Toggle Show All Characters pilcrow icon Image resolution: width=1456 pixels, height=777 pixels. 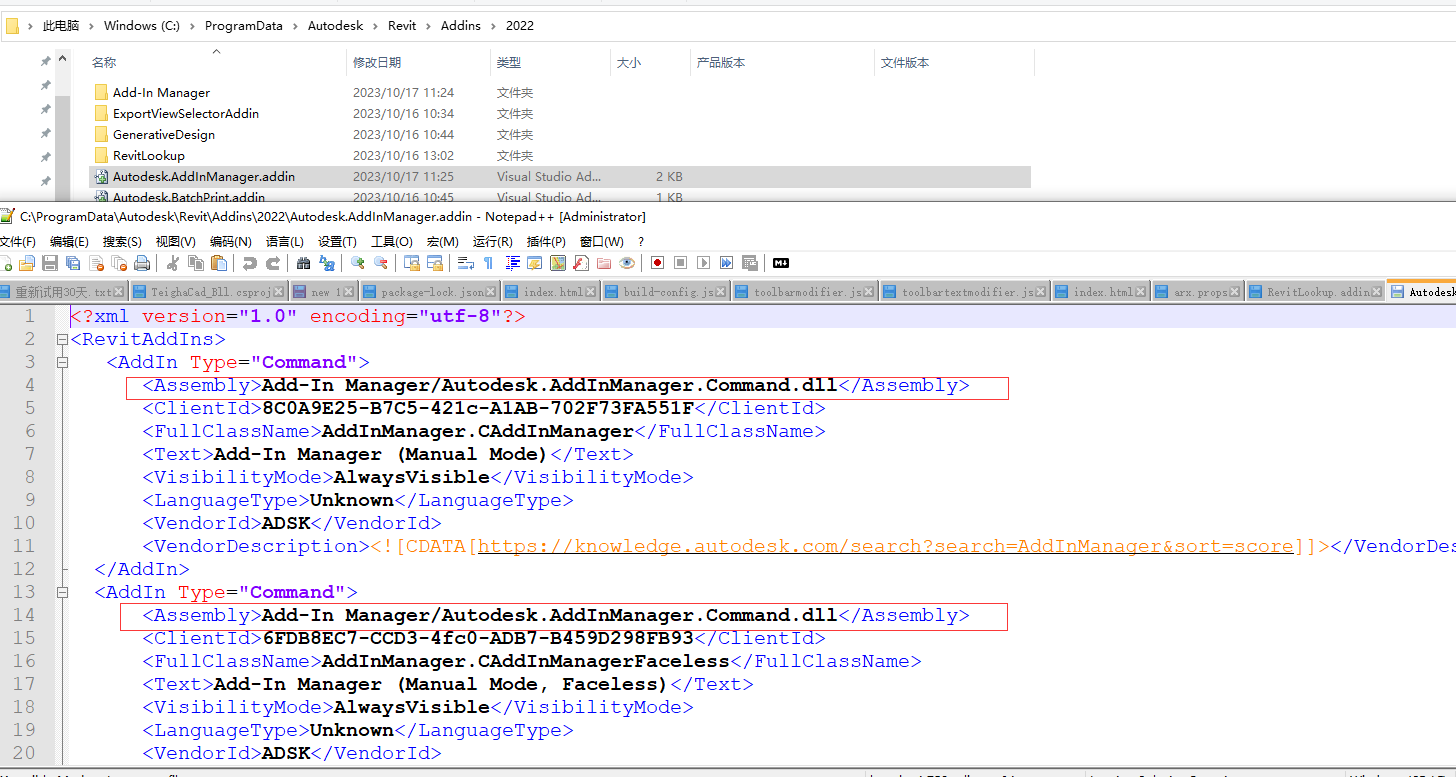488,263
